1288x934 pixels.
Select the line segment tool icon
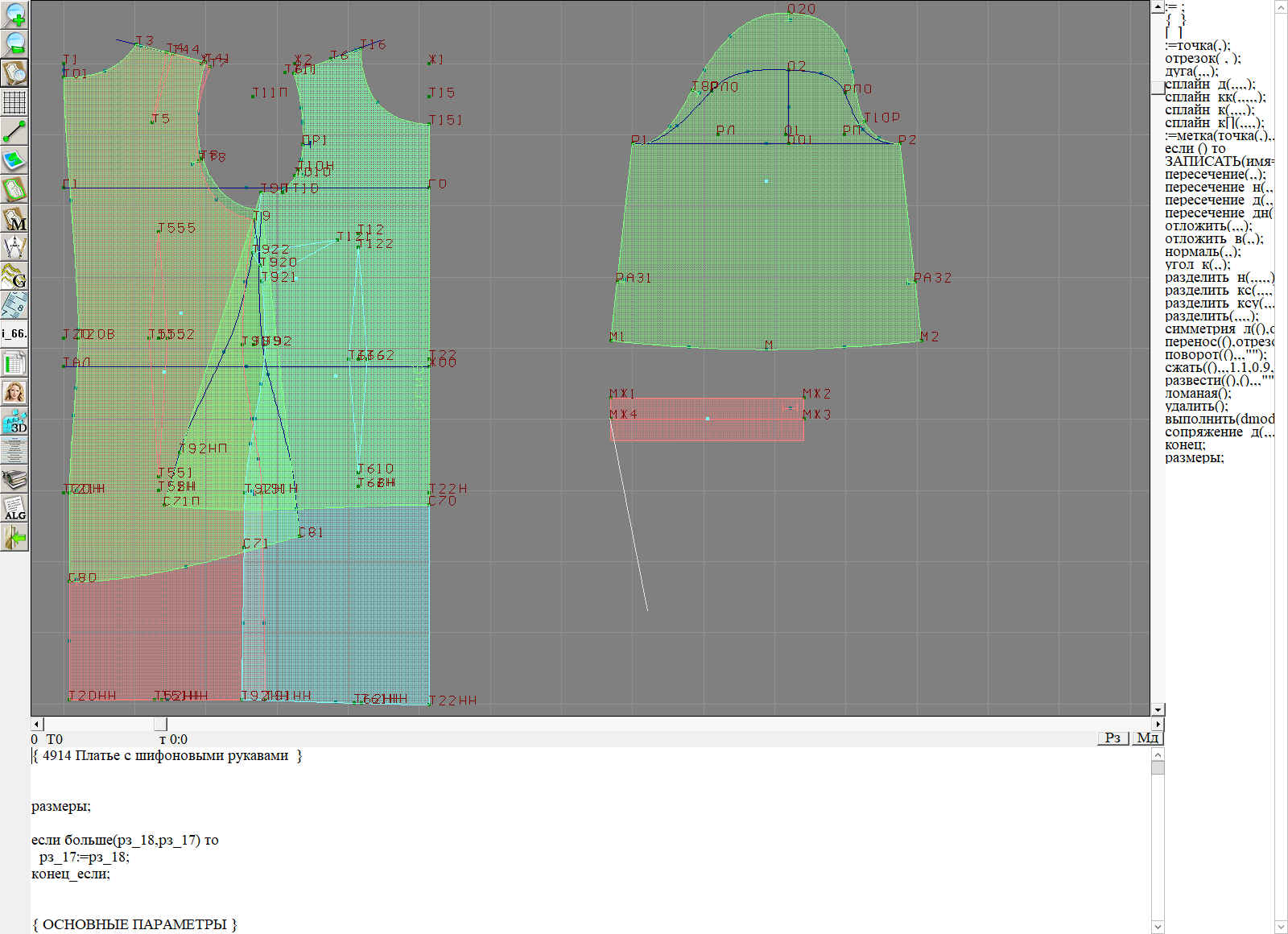point(14,131)
